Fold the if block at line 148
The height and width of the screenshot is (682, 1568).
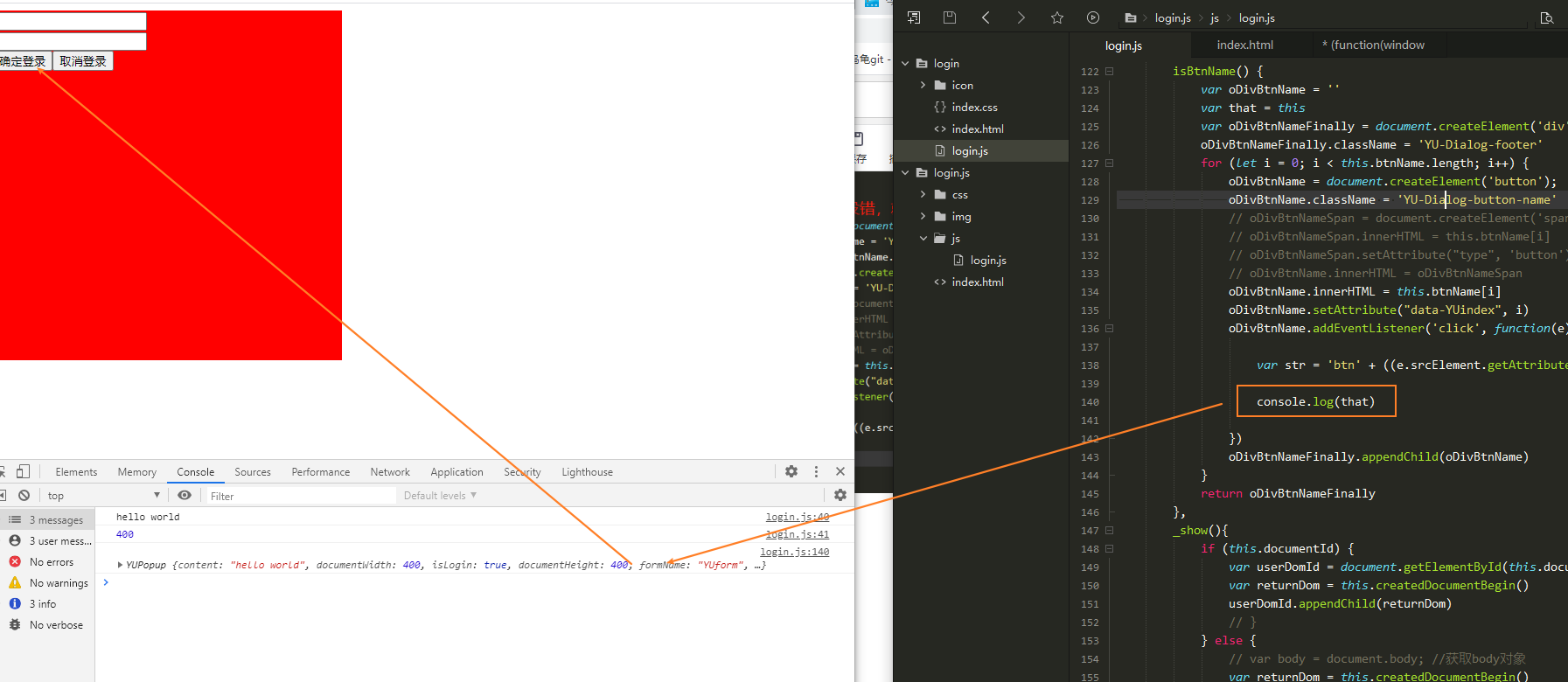tap(1109, 549)
